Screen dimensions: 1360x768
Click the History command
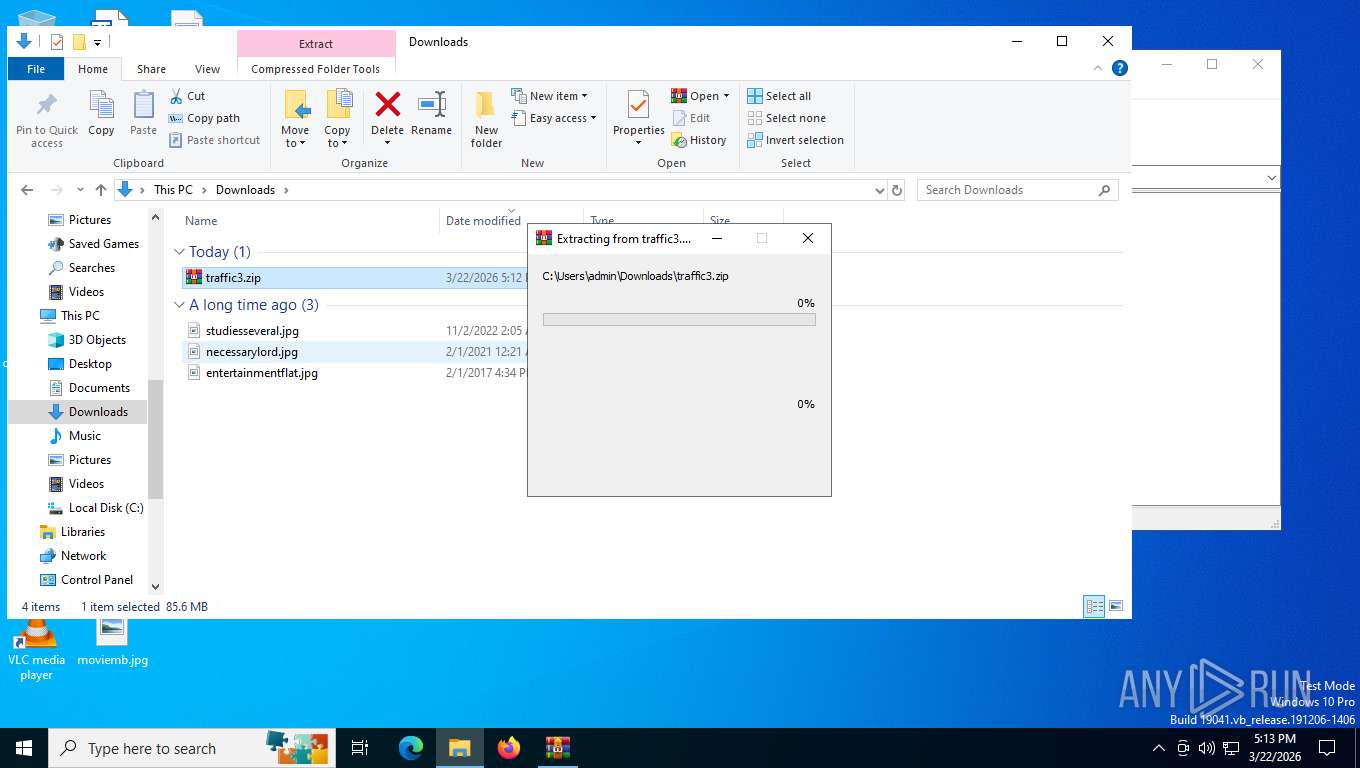coord(699,140)
